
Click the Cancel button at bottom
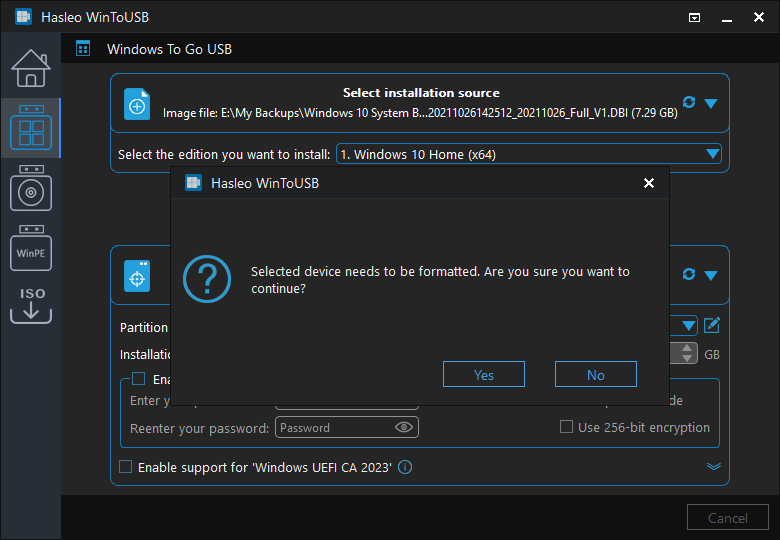point(728,518)
